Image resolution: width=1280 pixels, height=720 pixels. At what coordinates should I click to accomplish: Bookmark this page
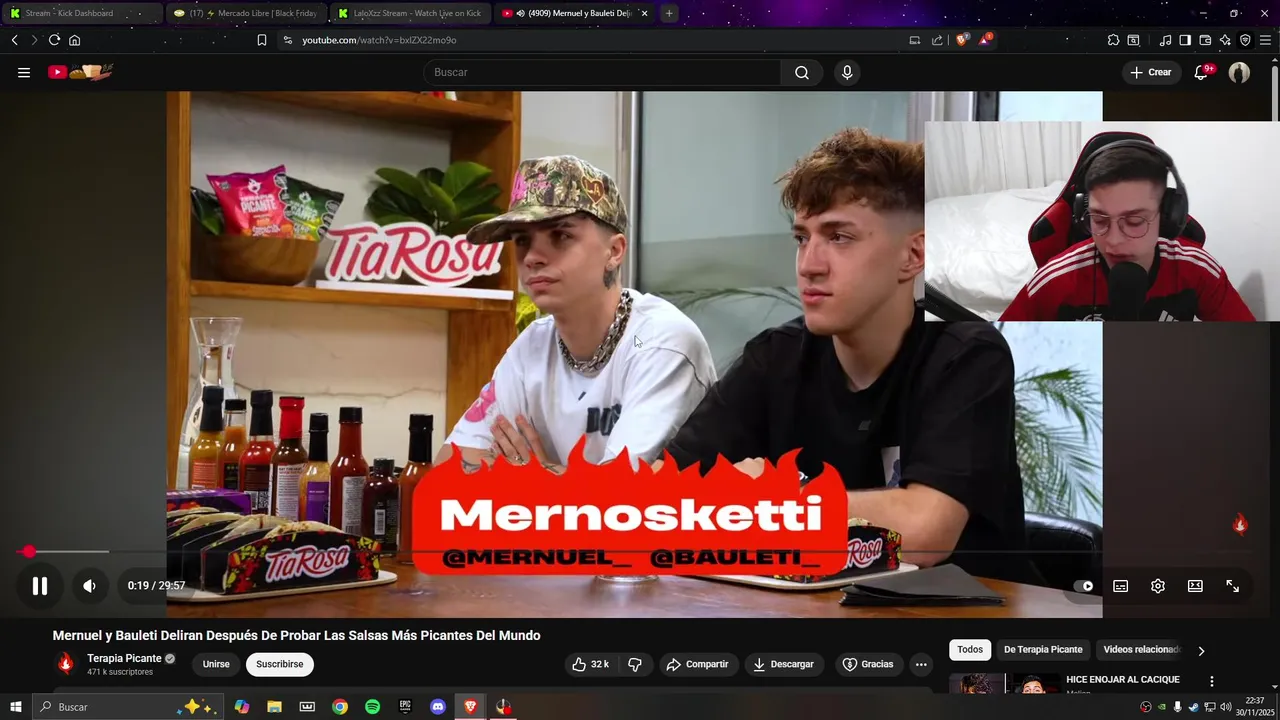click(262, 40)
